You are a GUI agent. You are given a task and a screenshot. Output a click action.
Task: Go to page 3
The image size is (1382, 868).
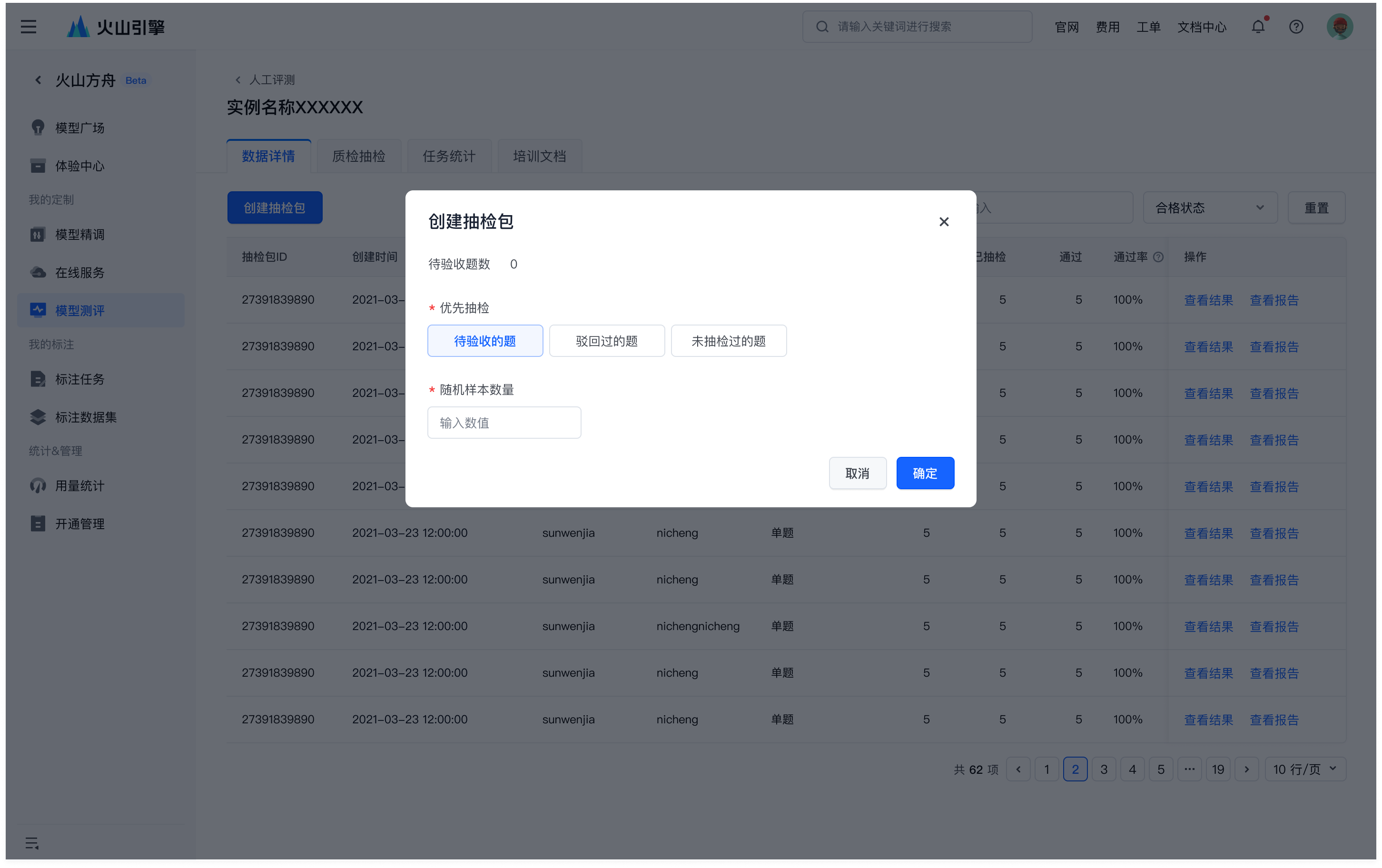(x=1104, y=769)
